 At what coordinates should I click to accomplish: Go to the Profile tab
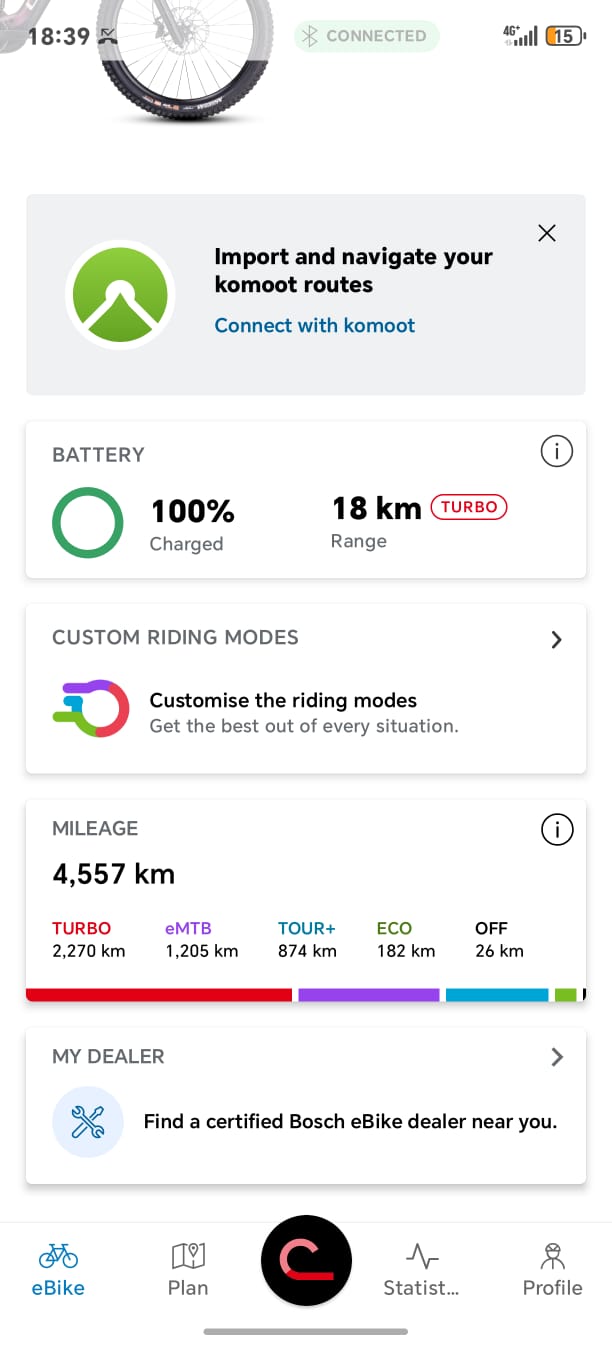552,1270
